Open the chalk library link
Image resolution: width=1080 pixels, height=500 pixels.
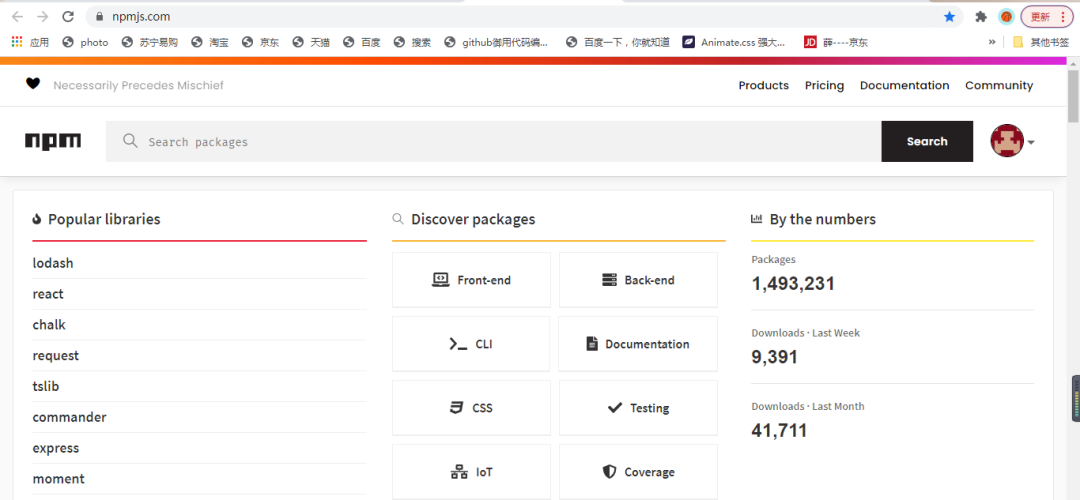pyautogui.click(x=49, y=324)
